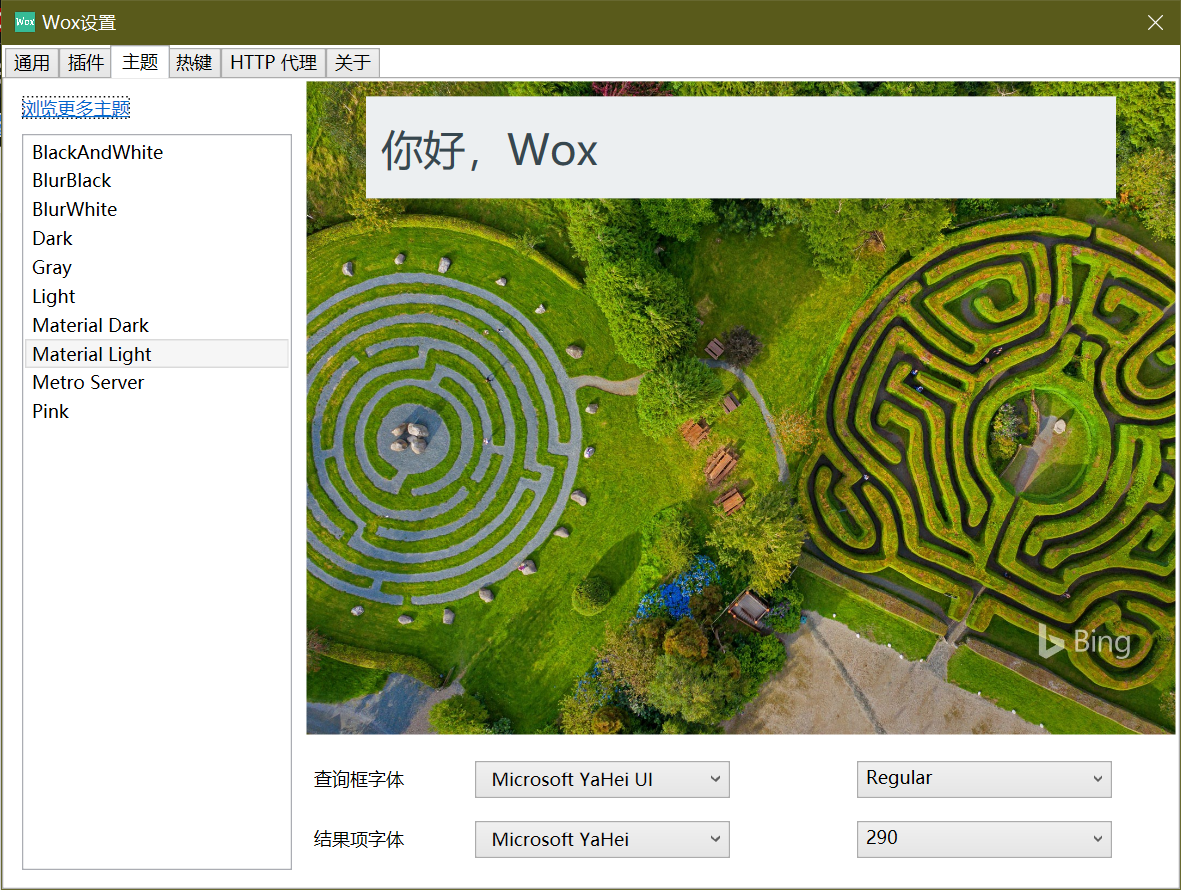This screenshot has height=890, width=1181.
Task: Choose the Light theme
Action: click(157, 296)
